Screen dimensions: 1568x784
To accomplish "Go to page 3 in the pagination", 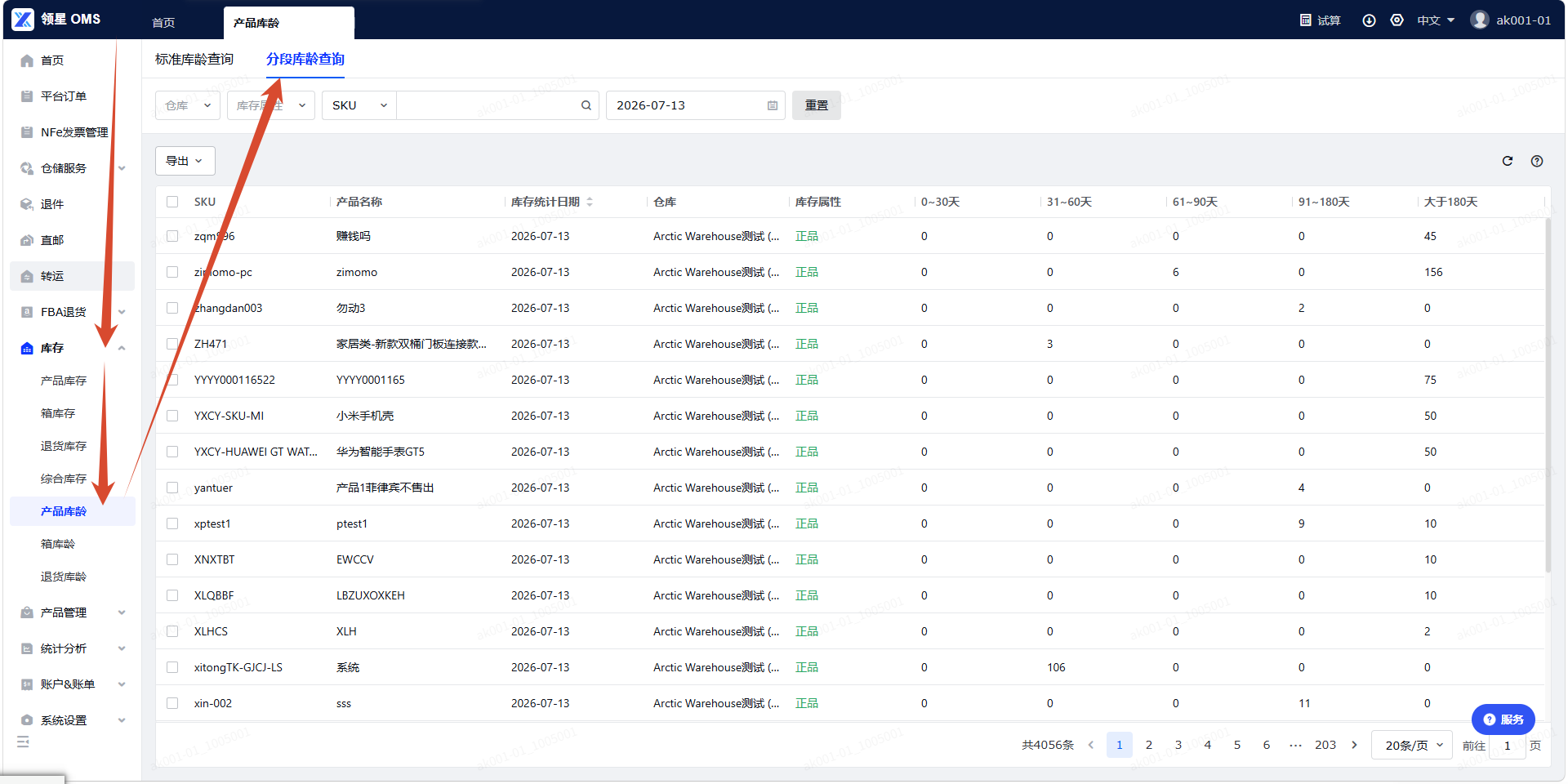I will (1178, 745).
